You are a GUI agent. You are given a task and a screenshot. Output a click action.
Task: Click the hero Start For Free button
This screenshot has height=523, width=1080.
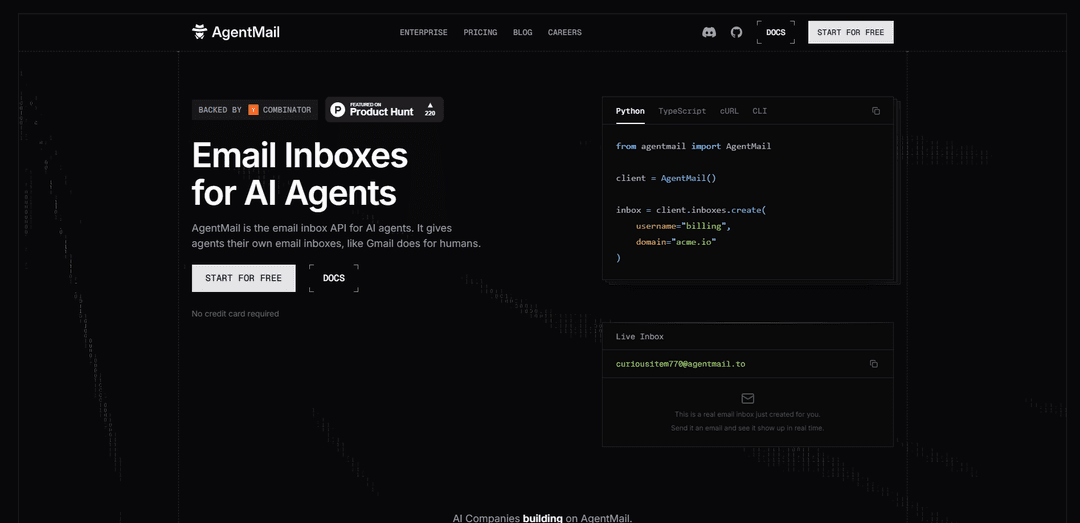[244, 278]
